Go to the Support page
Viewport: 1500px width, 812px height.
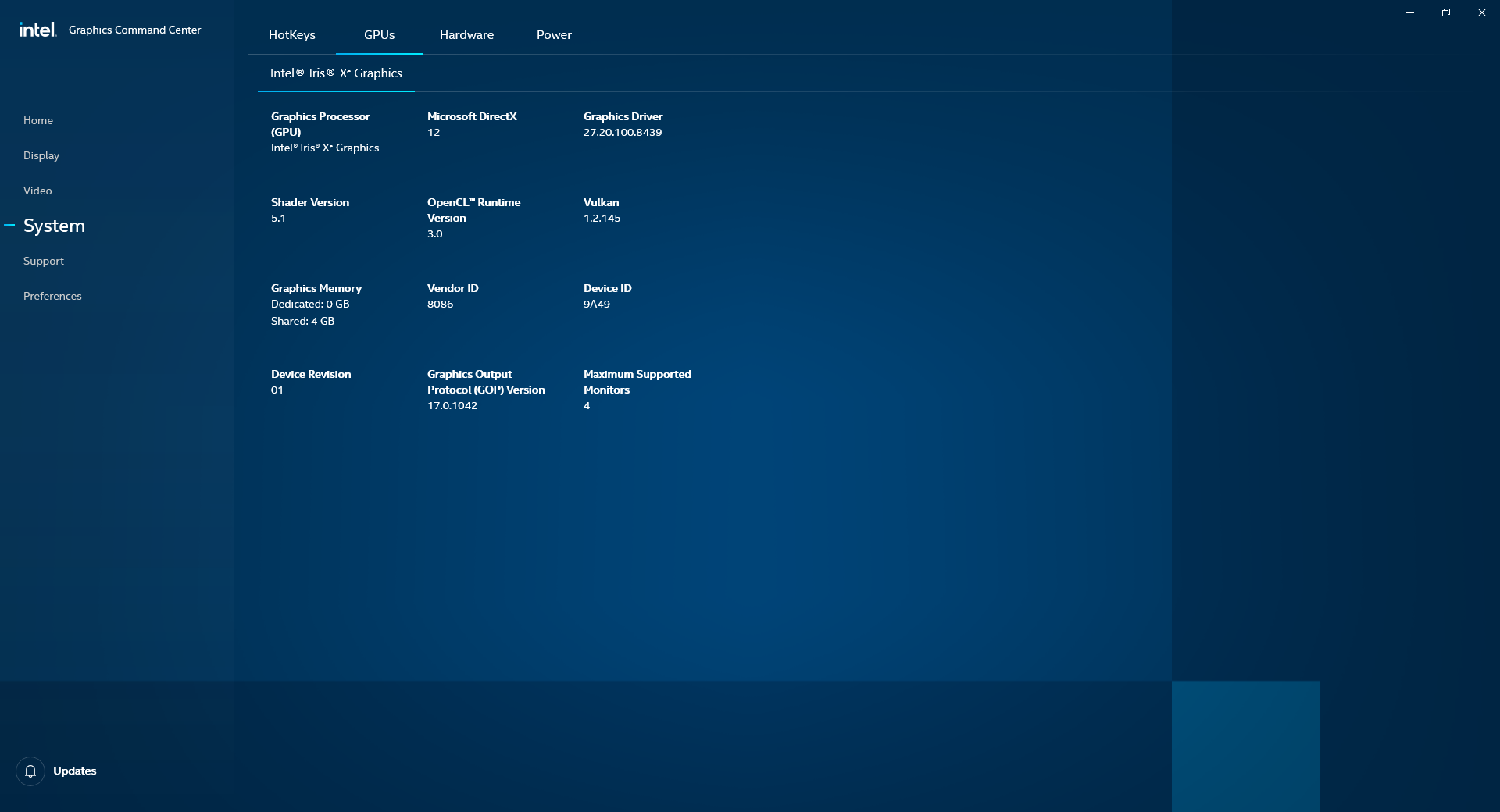pos(44,261)
